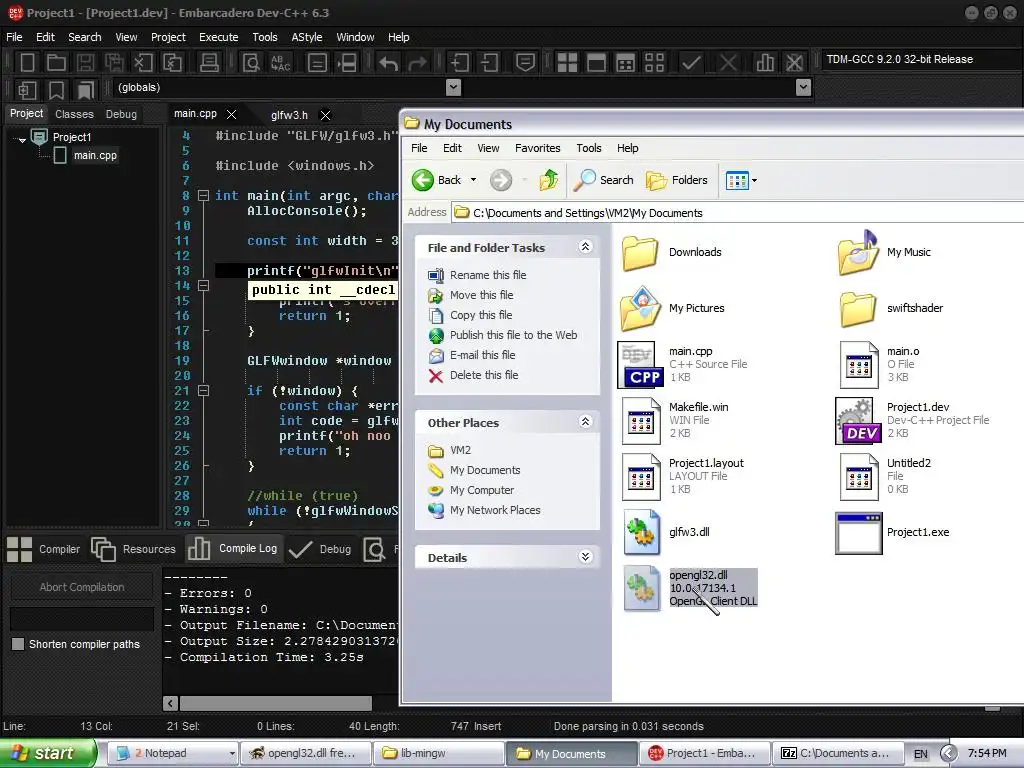Switch to the Compiler bottom tab

point(44,549)
